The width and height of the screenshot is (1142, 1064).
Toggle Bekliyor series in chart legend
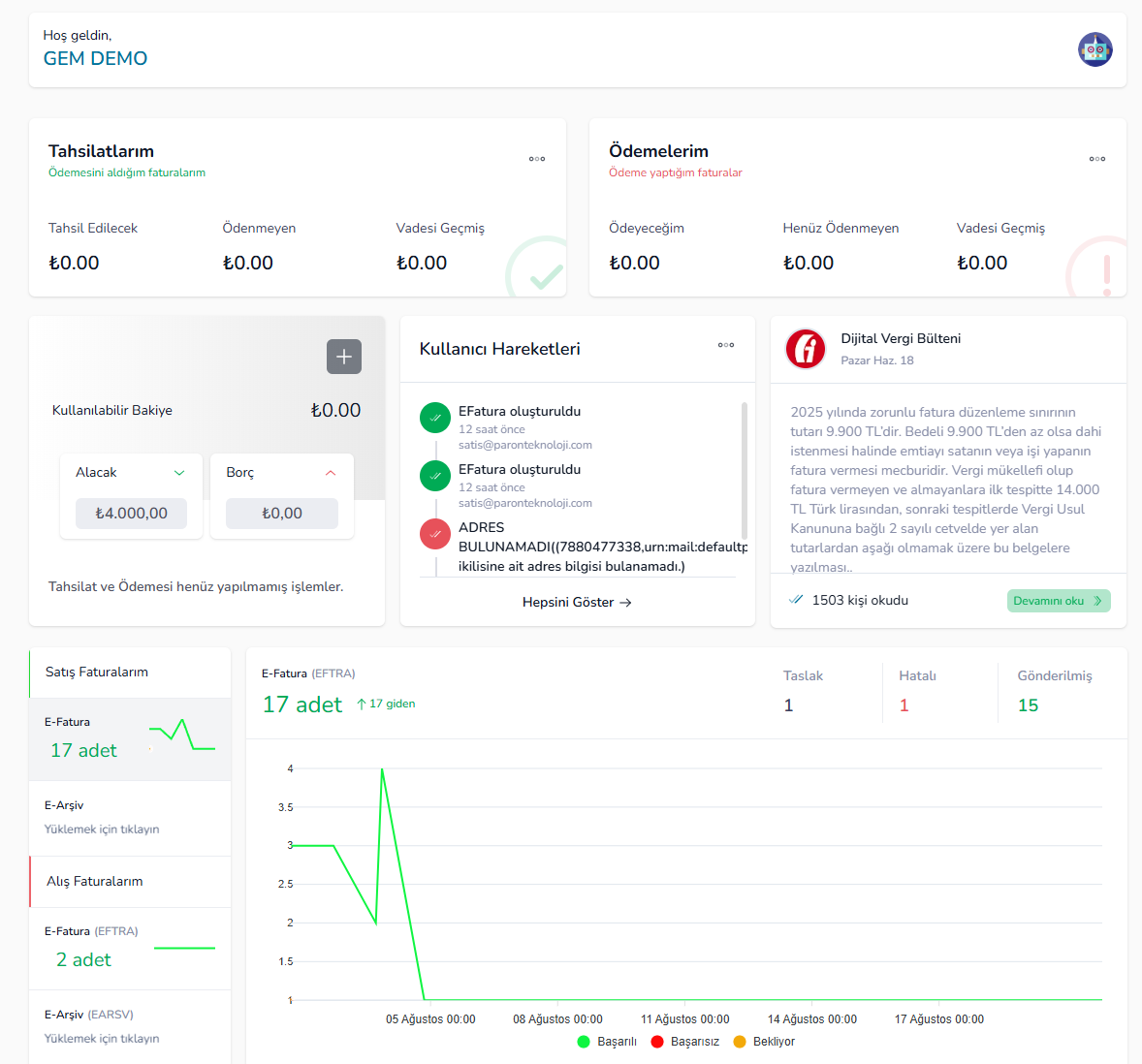coord(764,1042)
